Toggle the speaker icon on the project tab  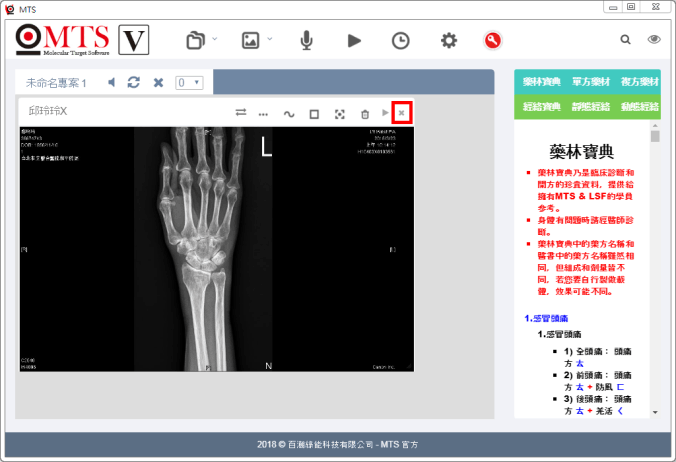click(112, 82)
